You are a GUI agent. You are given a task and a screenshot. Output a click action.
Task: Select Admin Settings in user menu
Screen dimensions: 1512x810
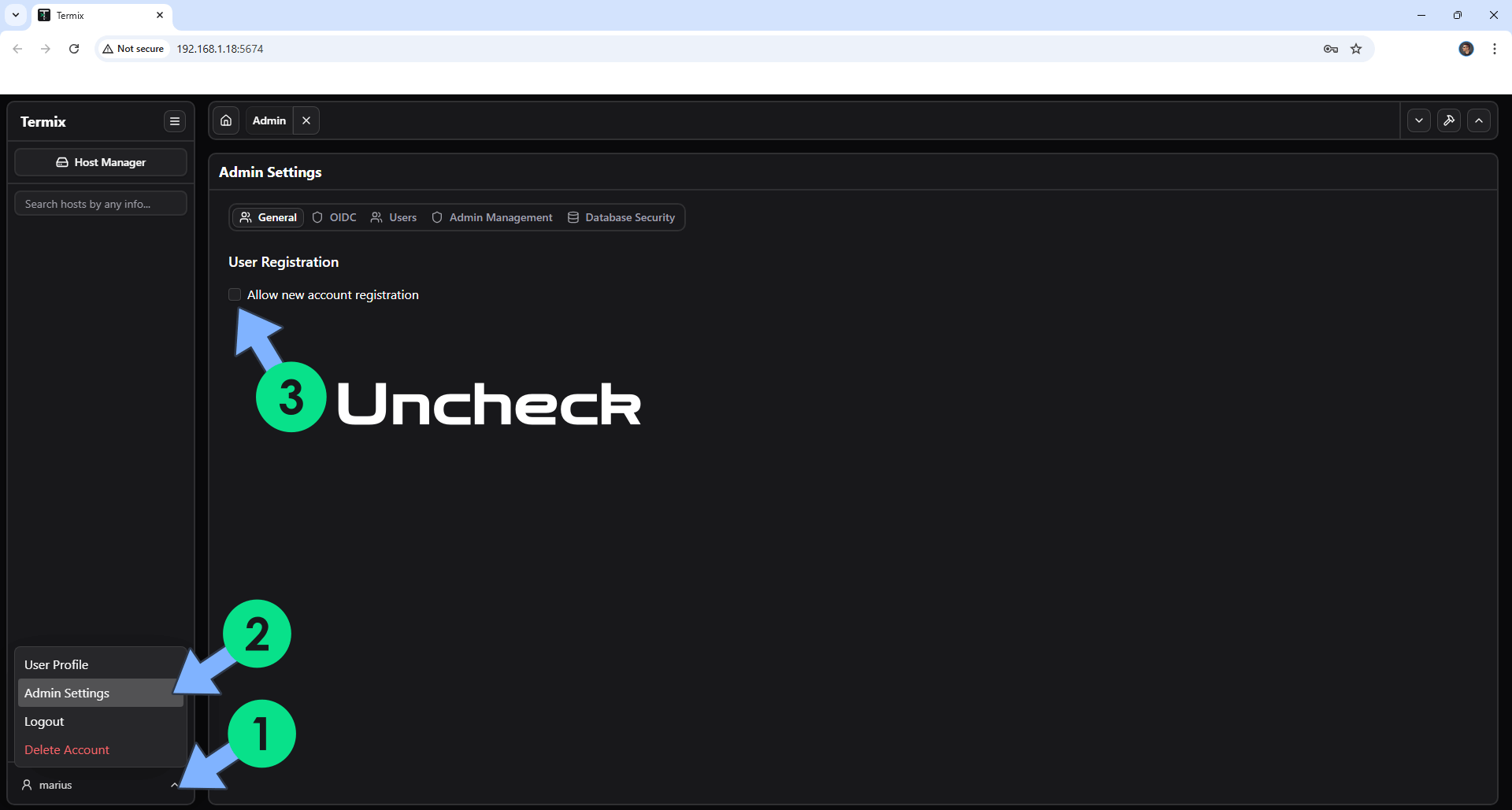click(x=67, y=693)
